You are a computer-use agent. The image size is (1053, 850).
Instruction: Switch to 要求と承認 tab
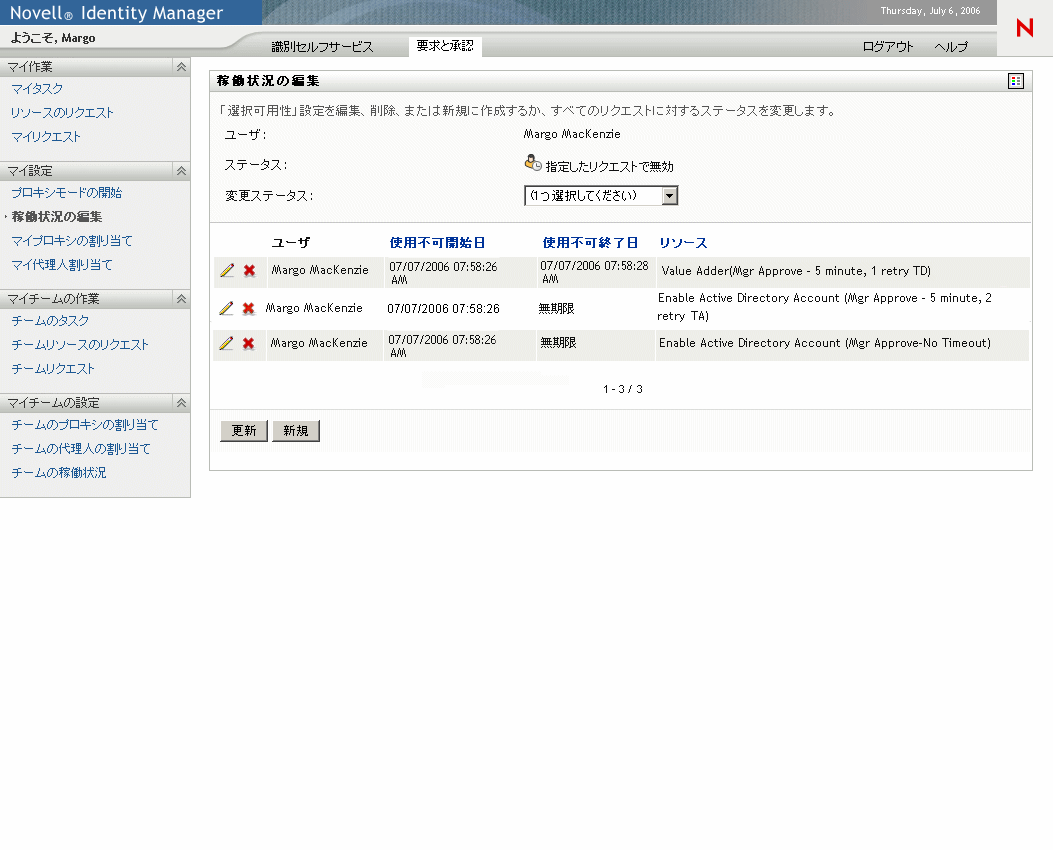(445, 46)
